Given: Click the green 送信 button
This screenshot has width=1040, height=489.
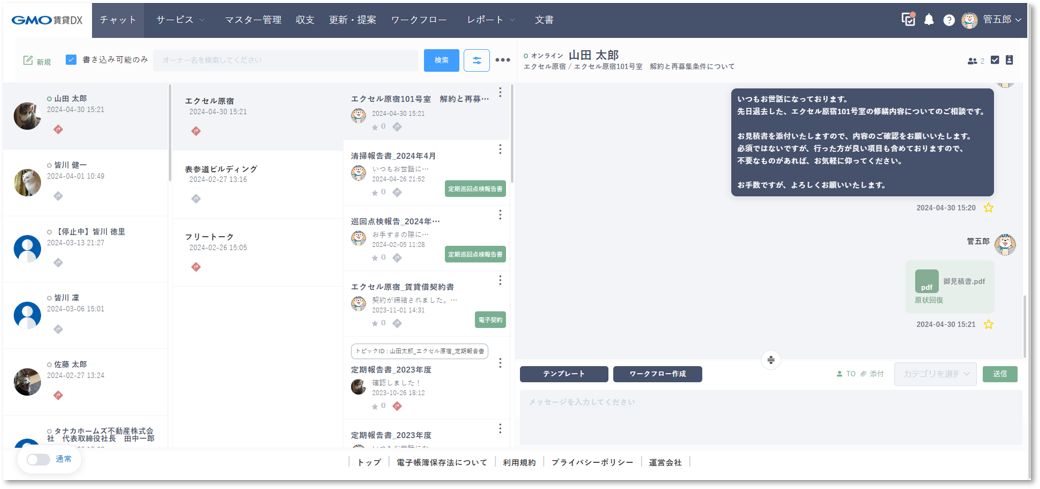Looking at the screenshot, I should coord(1000,374).
